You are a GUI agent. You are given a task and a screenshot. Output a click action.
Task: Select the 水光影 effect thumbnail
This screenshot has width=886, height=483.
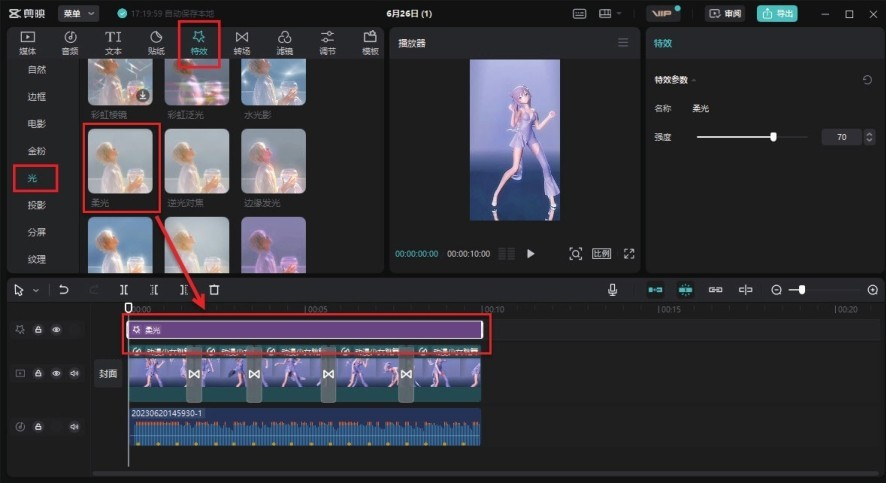[x=273, y=82]
